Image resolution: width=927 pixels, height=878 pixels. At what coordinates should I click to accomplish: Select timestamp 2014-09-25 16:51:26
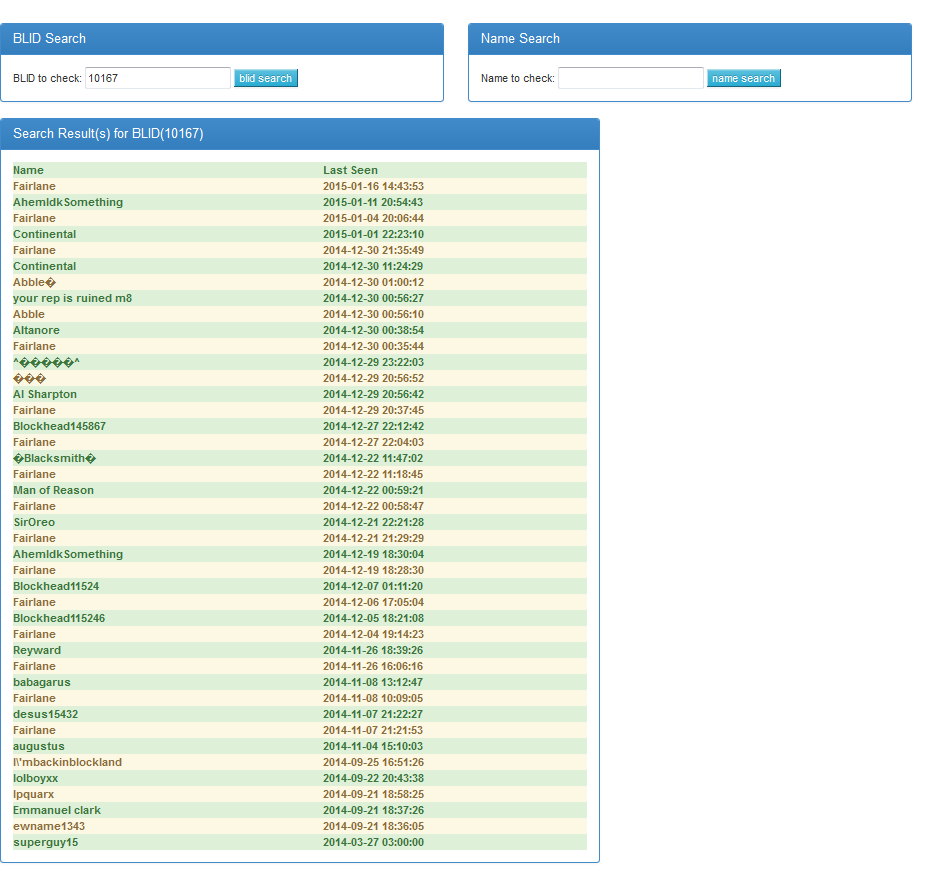click(373, 762)
